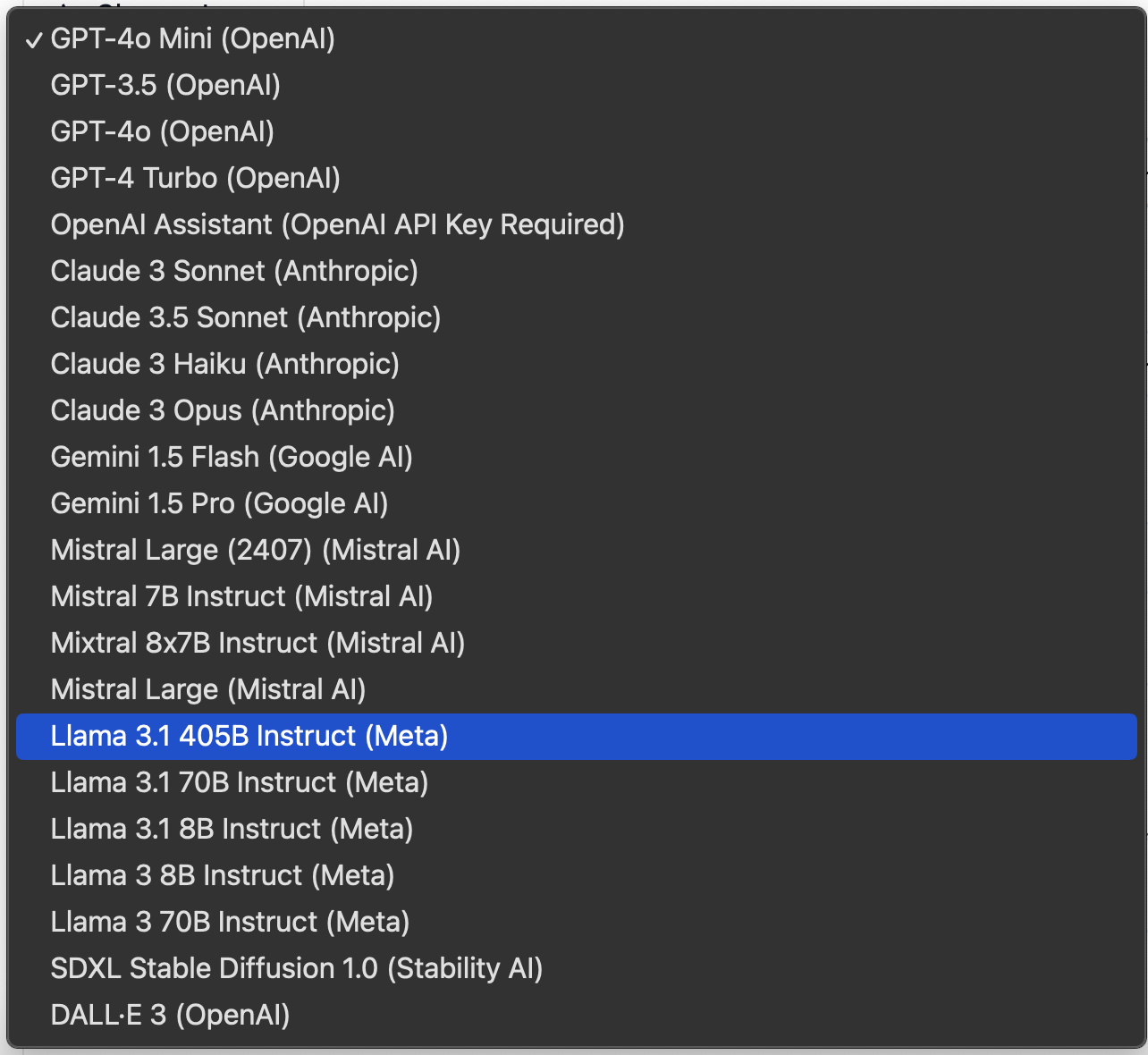
Task: Select Gemini 1.5 Flash (Google AI)
Action: (x=232, y=458)
